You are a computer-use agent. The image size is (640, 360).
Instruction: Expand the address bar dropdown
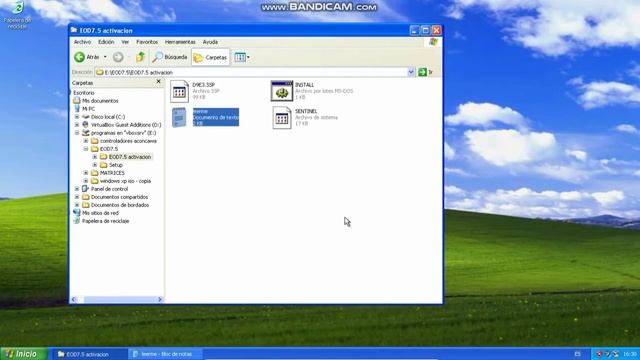411,72
